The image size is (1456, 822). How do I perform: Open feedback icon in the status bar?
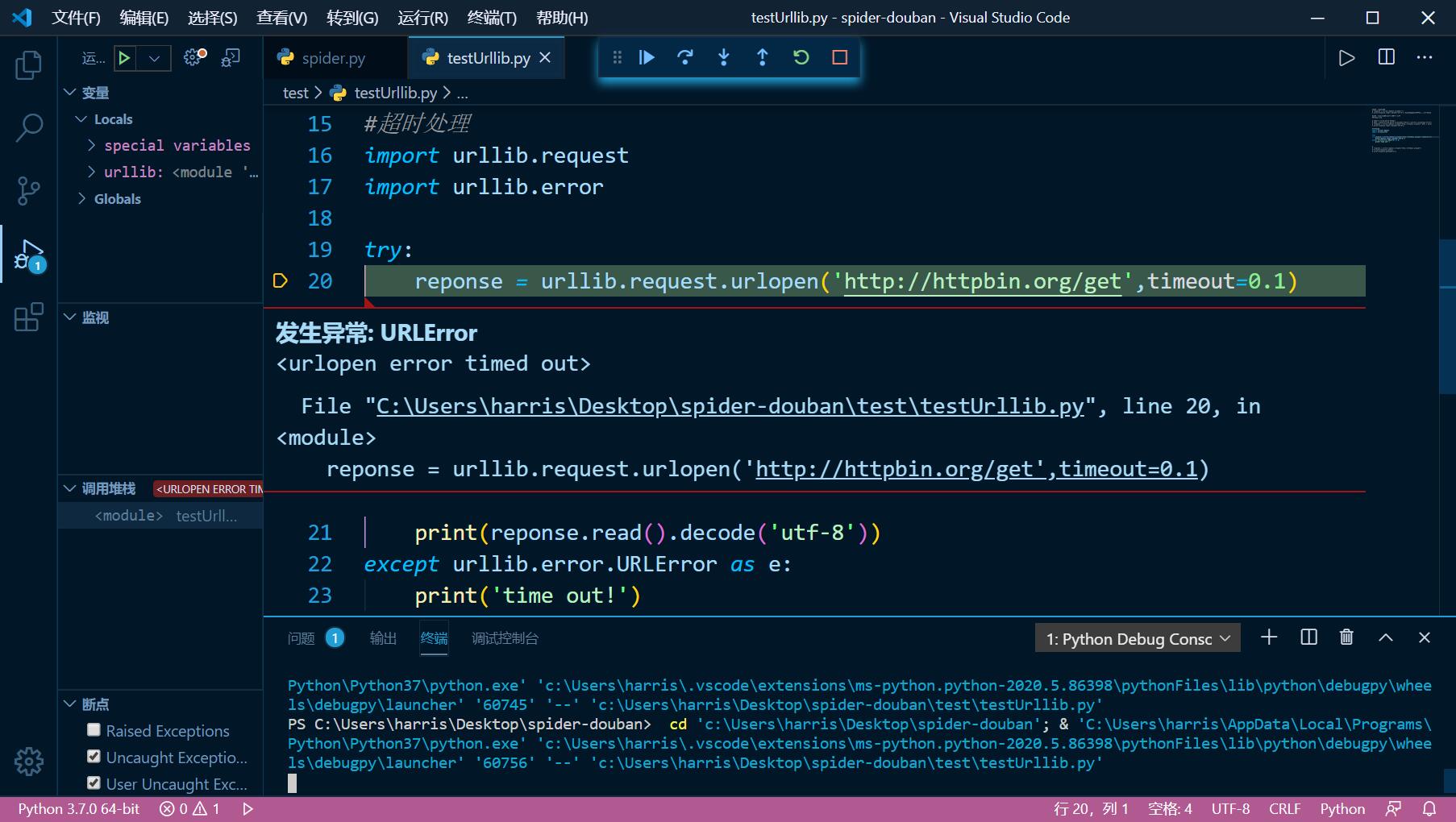[1393, 809]
